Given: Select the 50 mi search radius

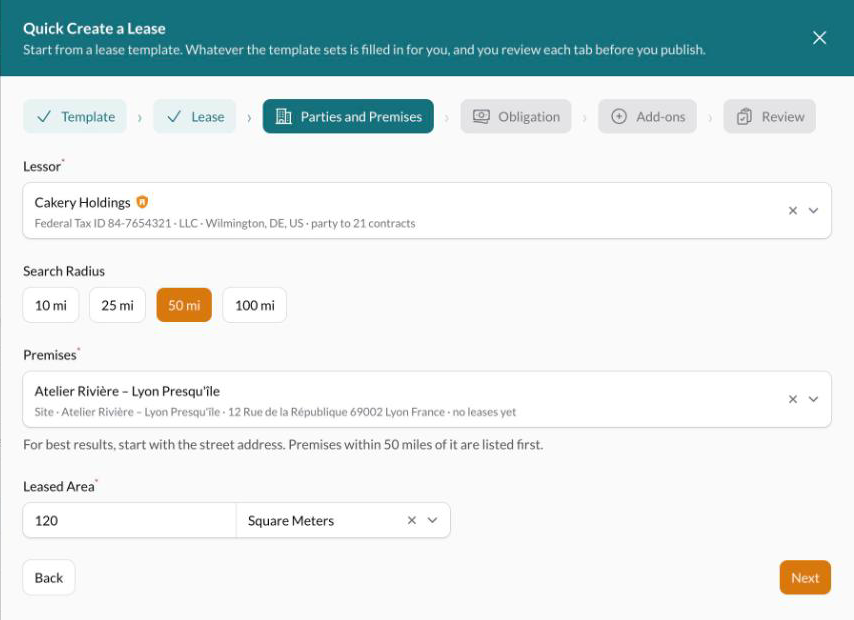Looking at the screenshot, I should pyautogui.click(x=184, y=305).
